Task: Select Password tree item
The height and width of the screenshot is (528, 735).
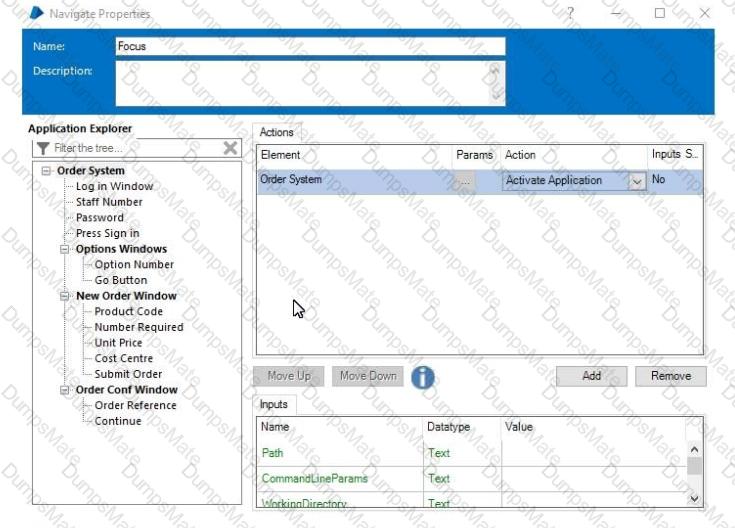Action: click(100, 218)
